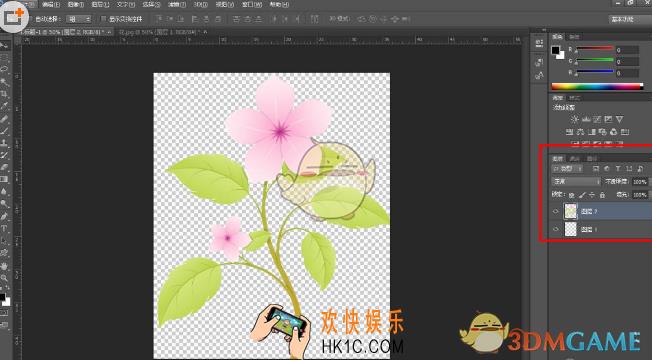Toggle the 显示变换控件 checkbox
The image size is (652, 360).
(x=104, y=19)
